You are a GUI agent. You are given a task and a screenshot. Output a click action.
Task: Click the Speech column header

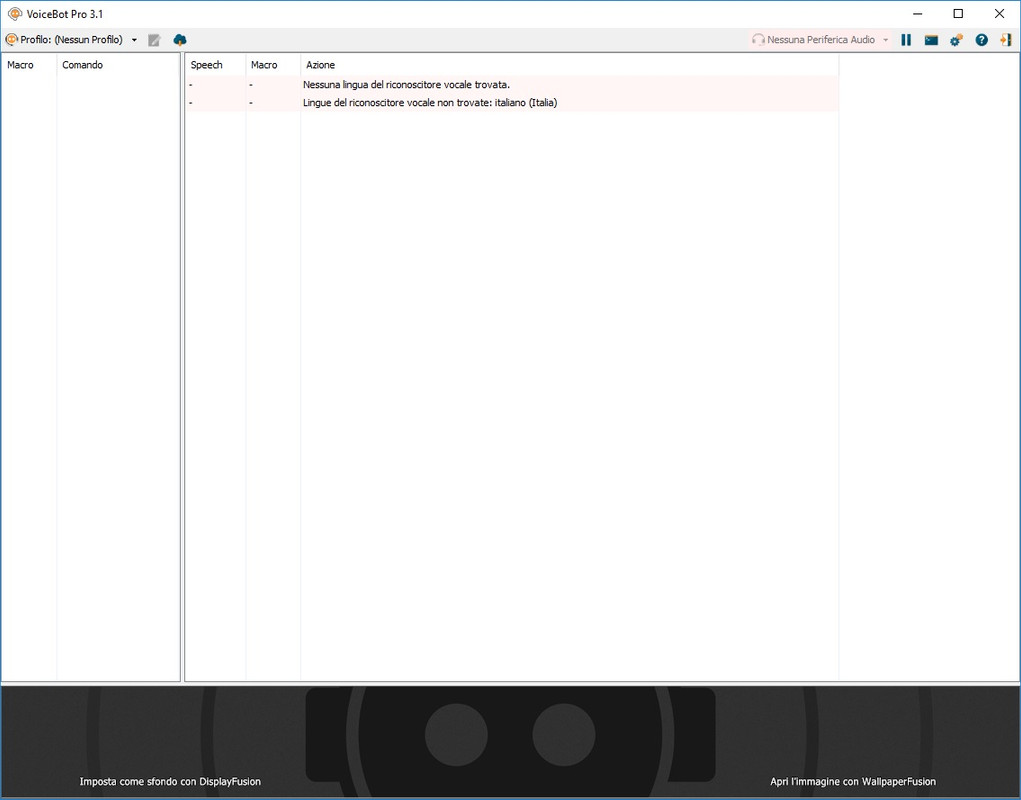216,65
